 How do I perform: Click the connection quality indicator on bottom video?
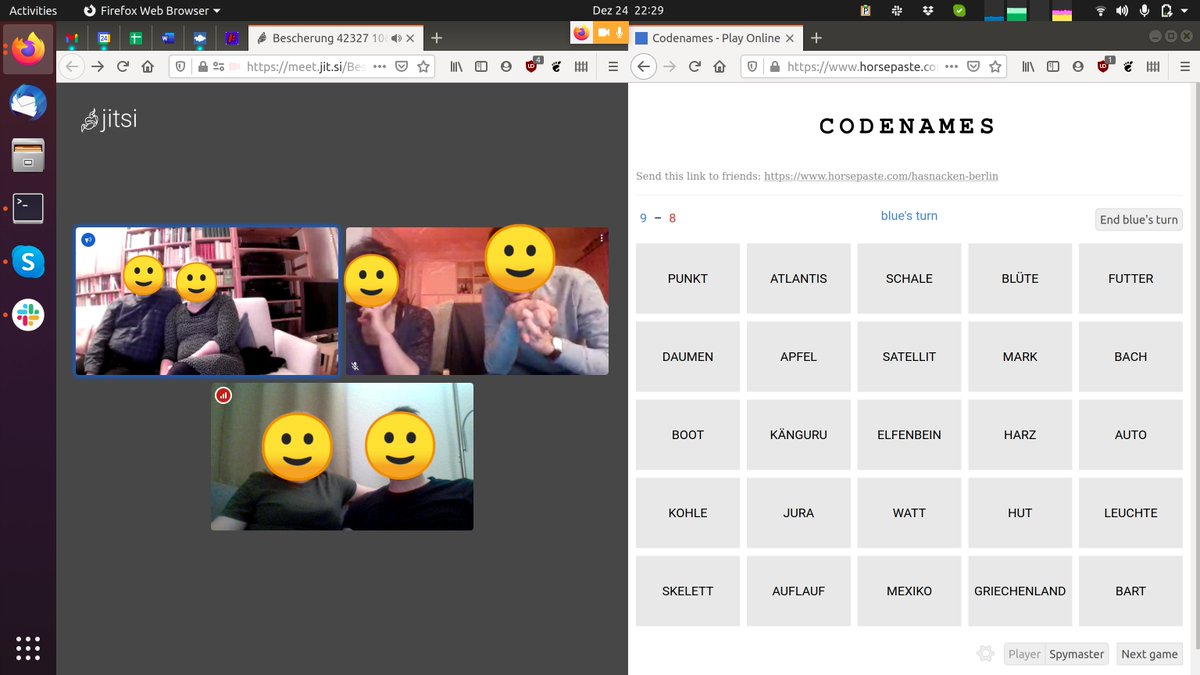click(x=223, y=395)
